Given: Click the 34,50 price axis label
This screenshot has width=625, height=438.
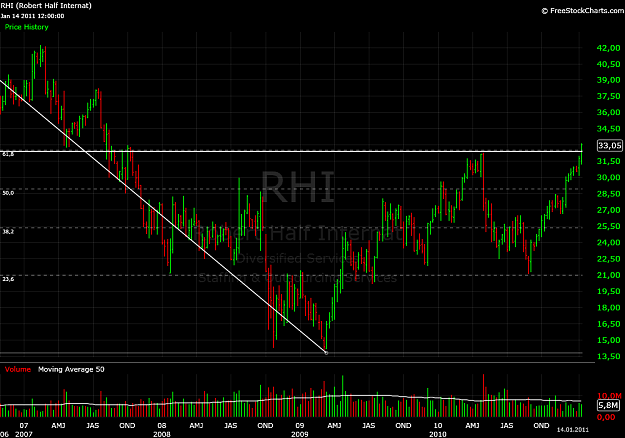Looking at the screenshot, I should pos(608,129).
